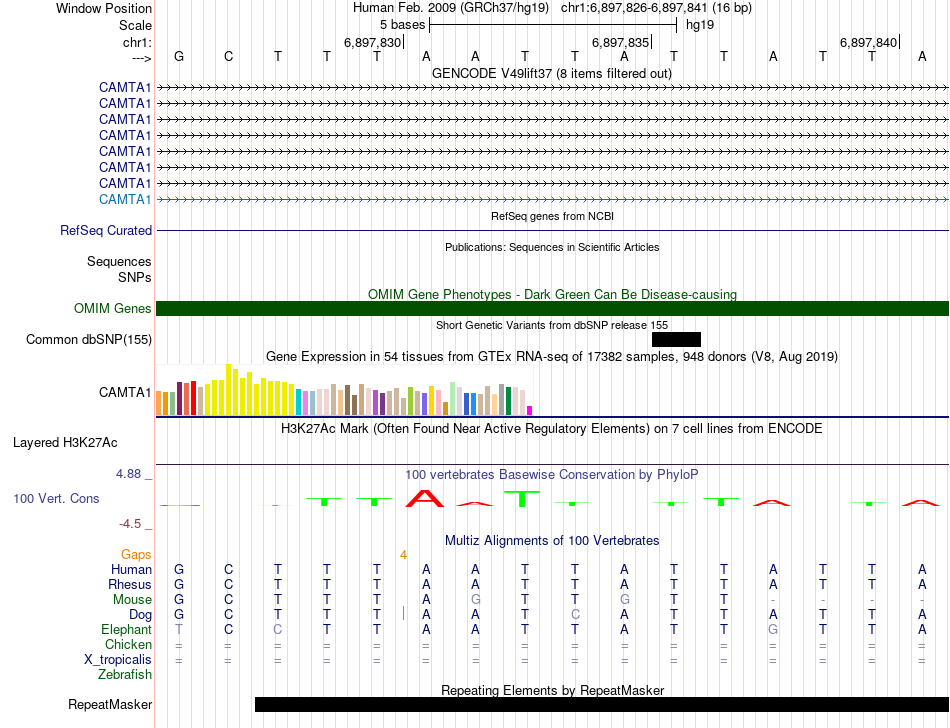Click the tallest yellow GTEx expression bar
The height and width of the screenshot is (728, 950).
click(x=228, y=389)
